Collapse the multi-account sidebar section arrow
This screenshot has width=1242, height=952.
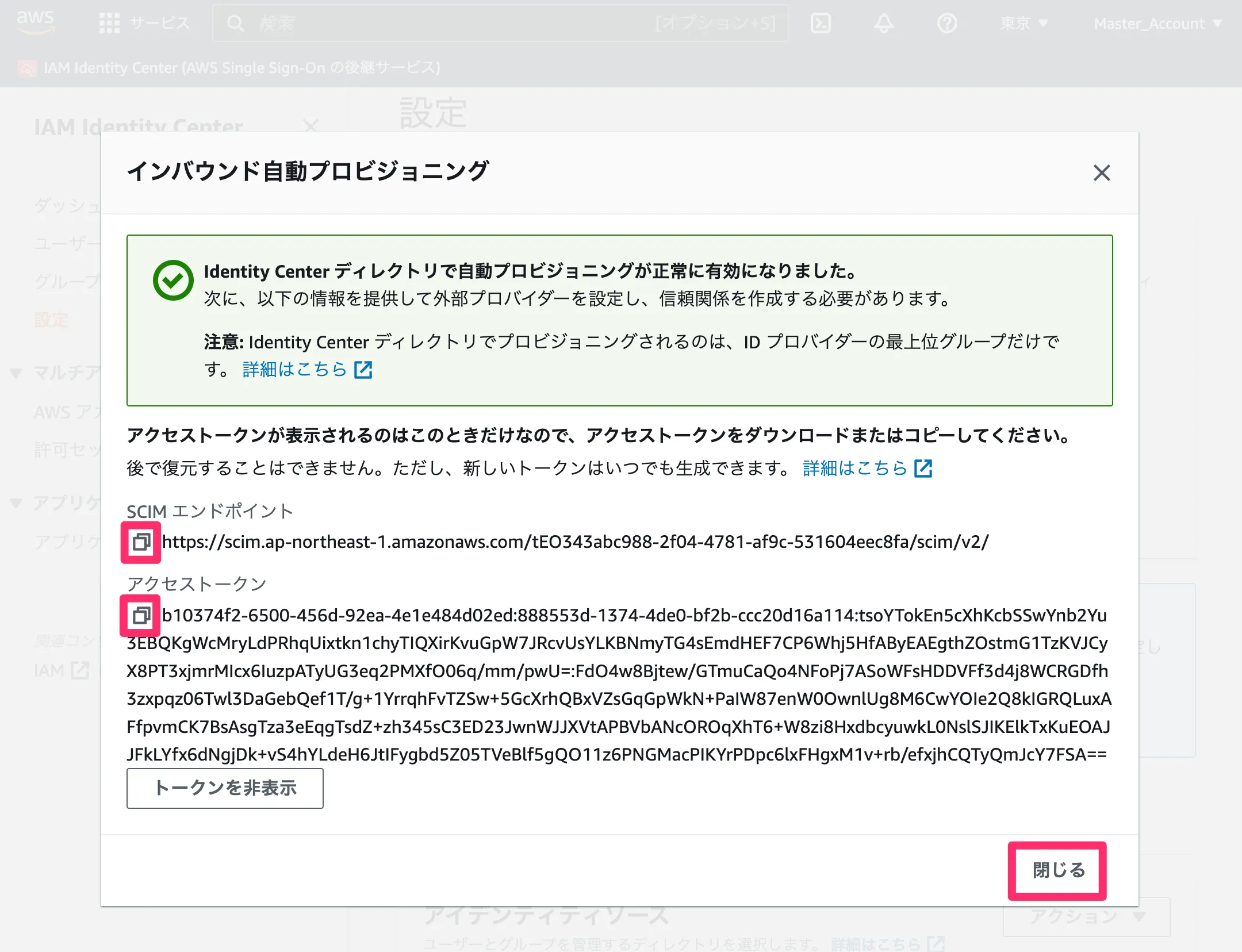coord(16,373)
